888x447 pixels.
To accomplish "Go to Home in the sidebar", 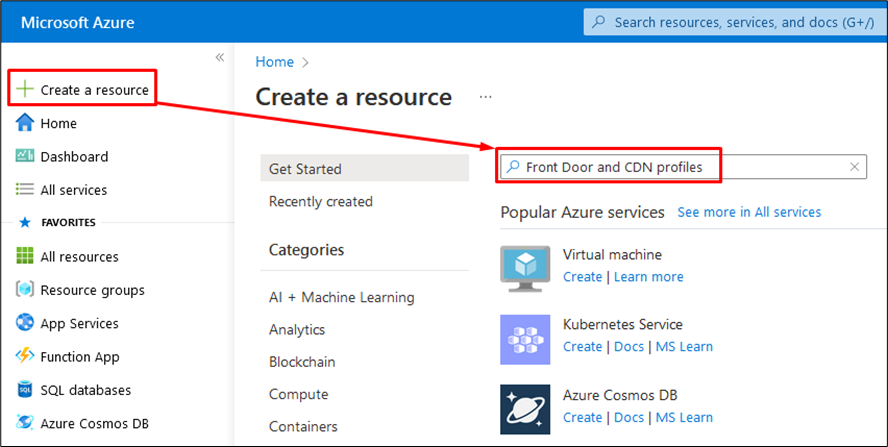I will coord(58,123).
